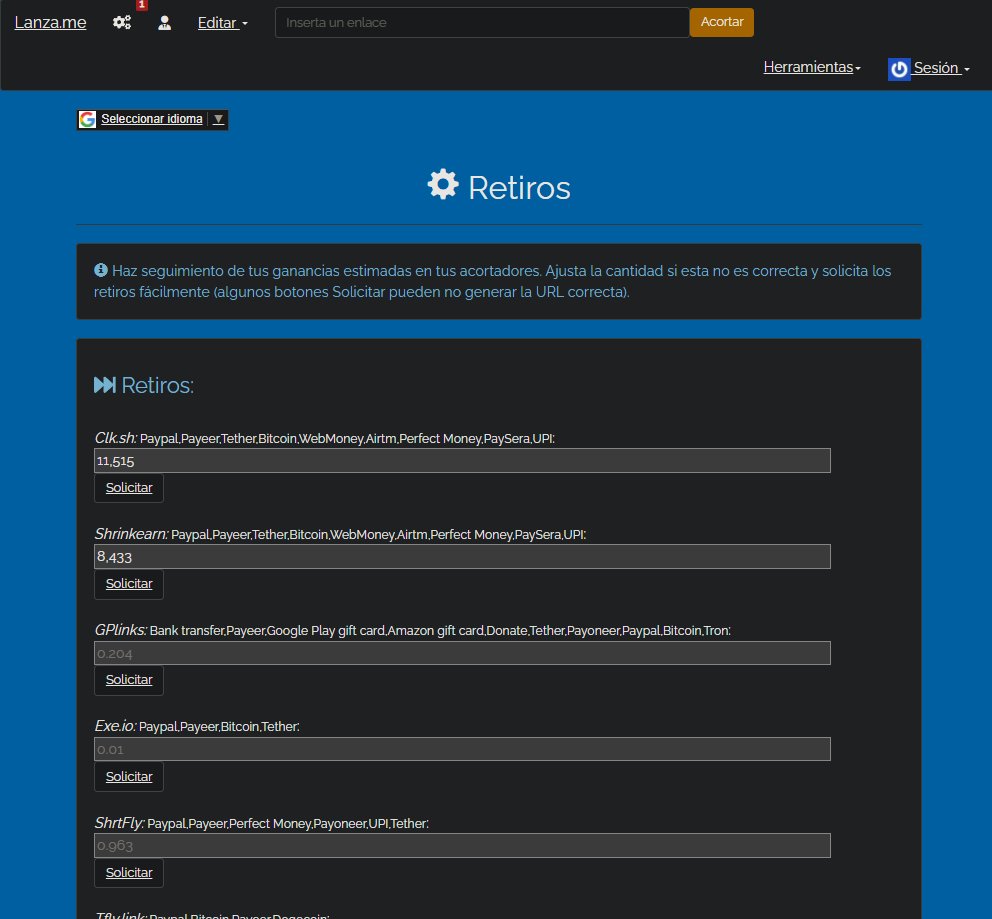
Task: Click Solicitar under Clk.sh
Action: click(x=129, y=488)
